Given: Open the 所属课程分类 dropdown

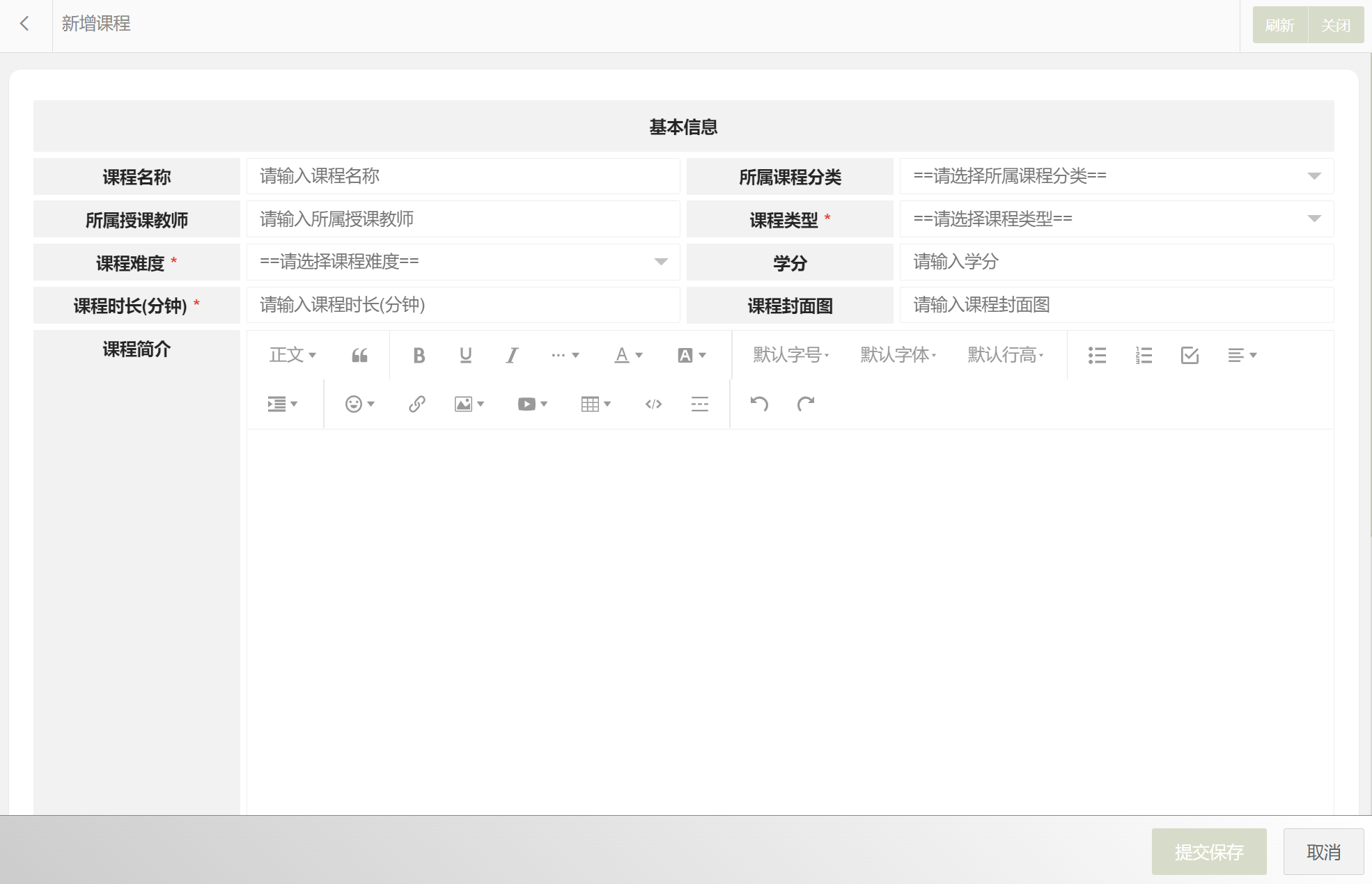Looking at the screenshot, I should [1116, 176].
